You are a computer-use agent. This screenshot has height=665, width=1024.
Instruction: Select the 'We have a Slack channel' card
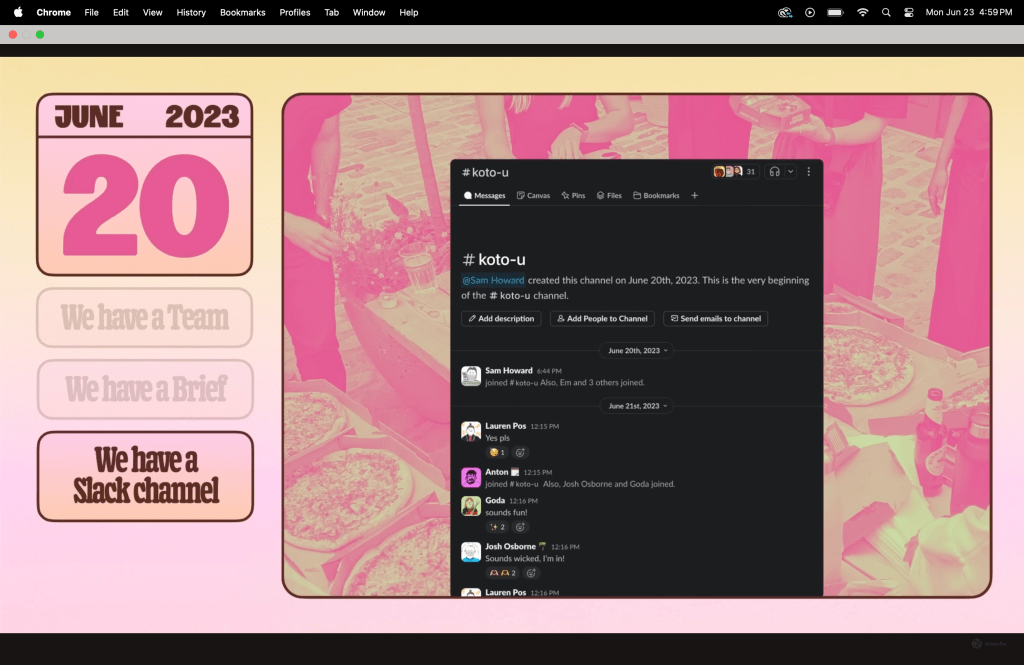[x=145, y=476]
